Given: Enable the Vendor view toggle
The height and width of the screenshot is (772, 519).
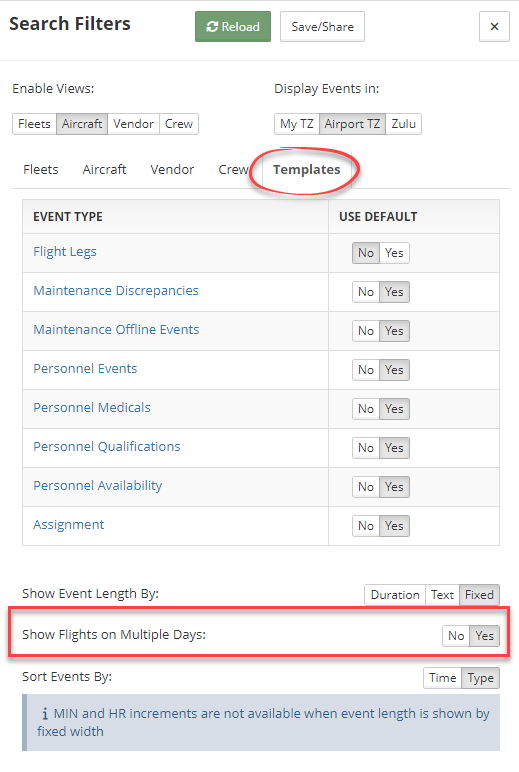Looking at the screenshot, I should pyautogui.click(x=133, y=124).
